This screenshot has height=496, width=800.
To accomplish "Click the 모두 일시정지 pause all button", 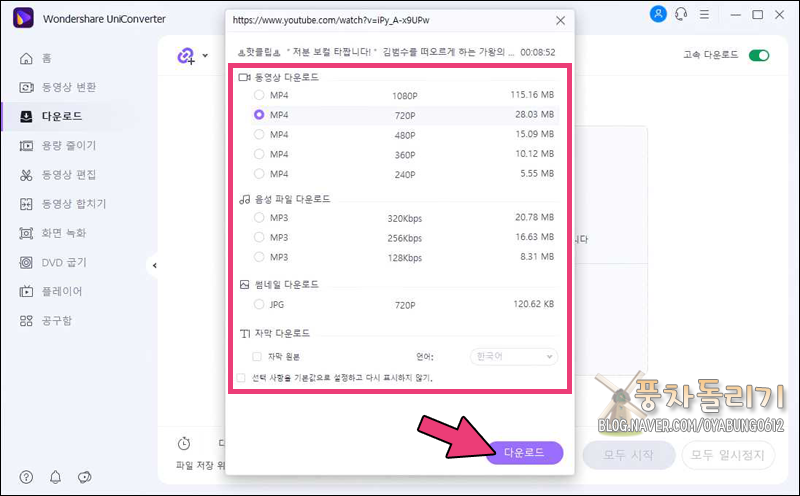I will click(728, 455).
